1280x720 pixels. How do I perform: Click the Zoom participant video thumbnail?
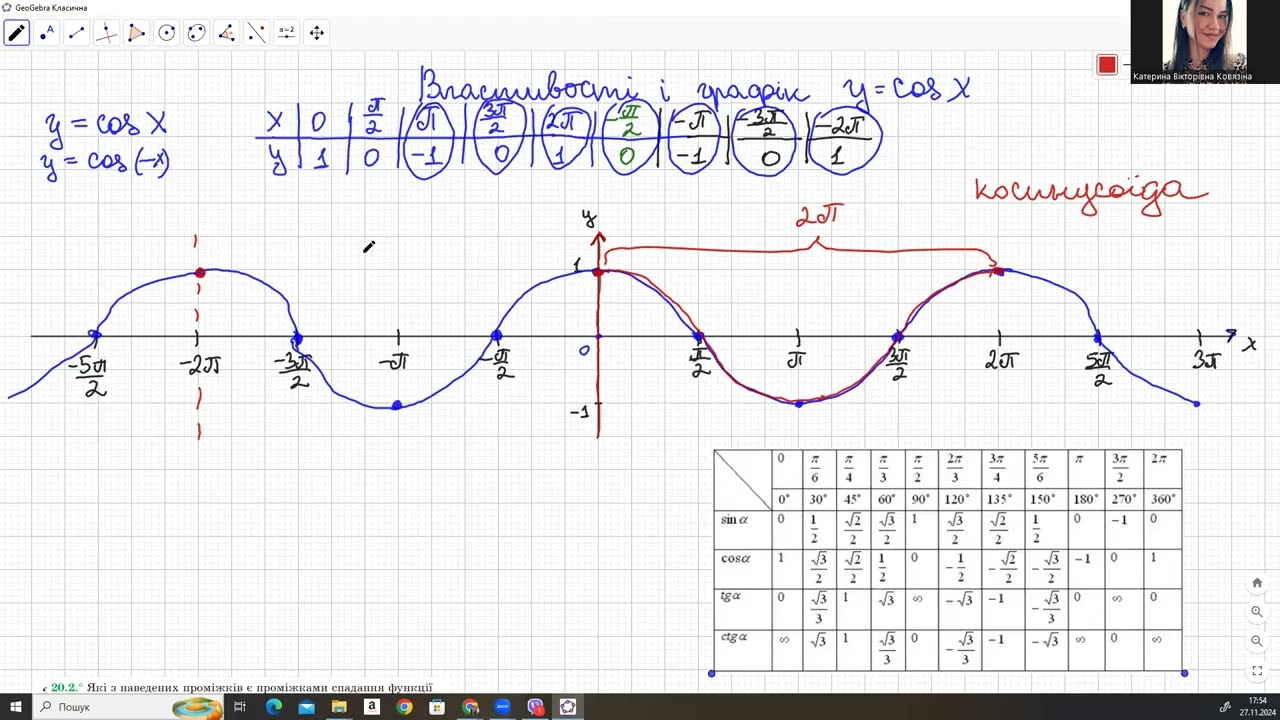click(x=1205, y=41)
